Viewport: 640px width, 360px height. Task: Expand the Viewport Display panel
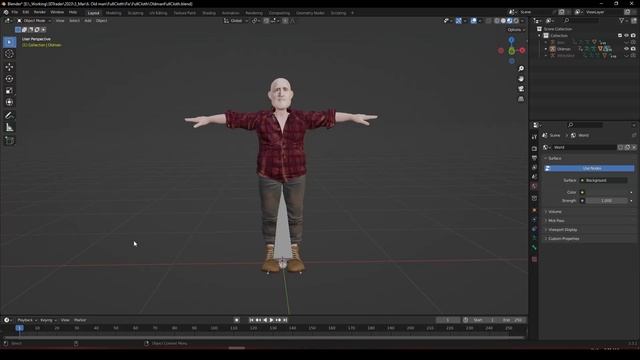(x=562, y=230)
